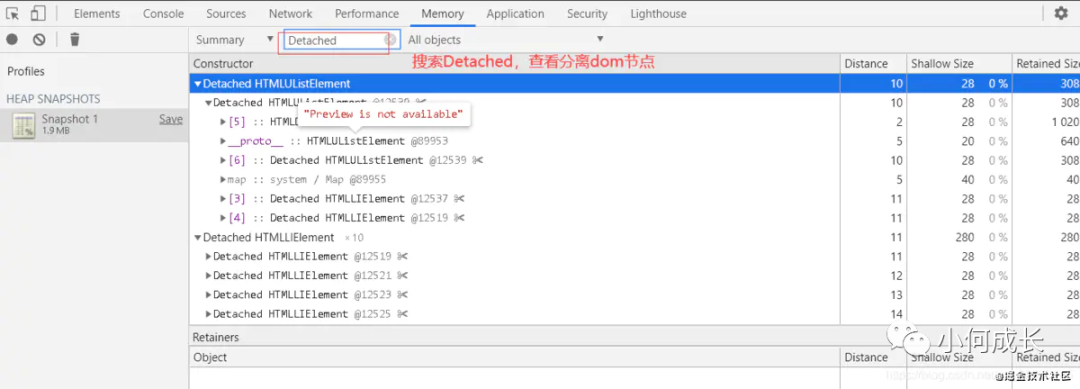The height and width of the screenshot is (389, 1080).
Task: Click shallow size 280 of HTMLLIElement group
Action: coord(964,237)
